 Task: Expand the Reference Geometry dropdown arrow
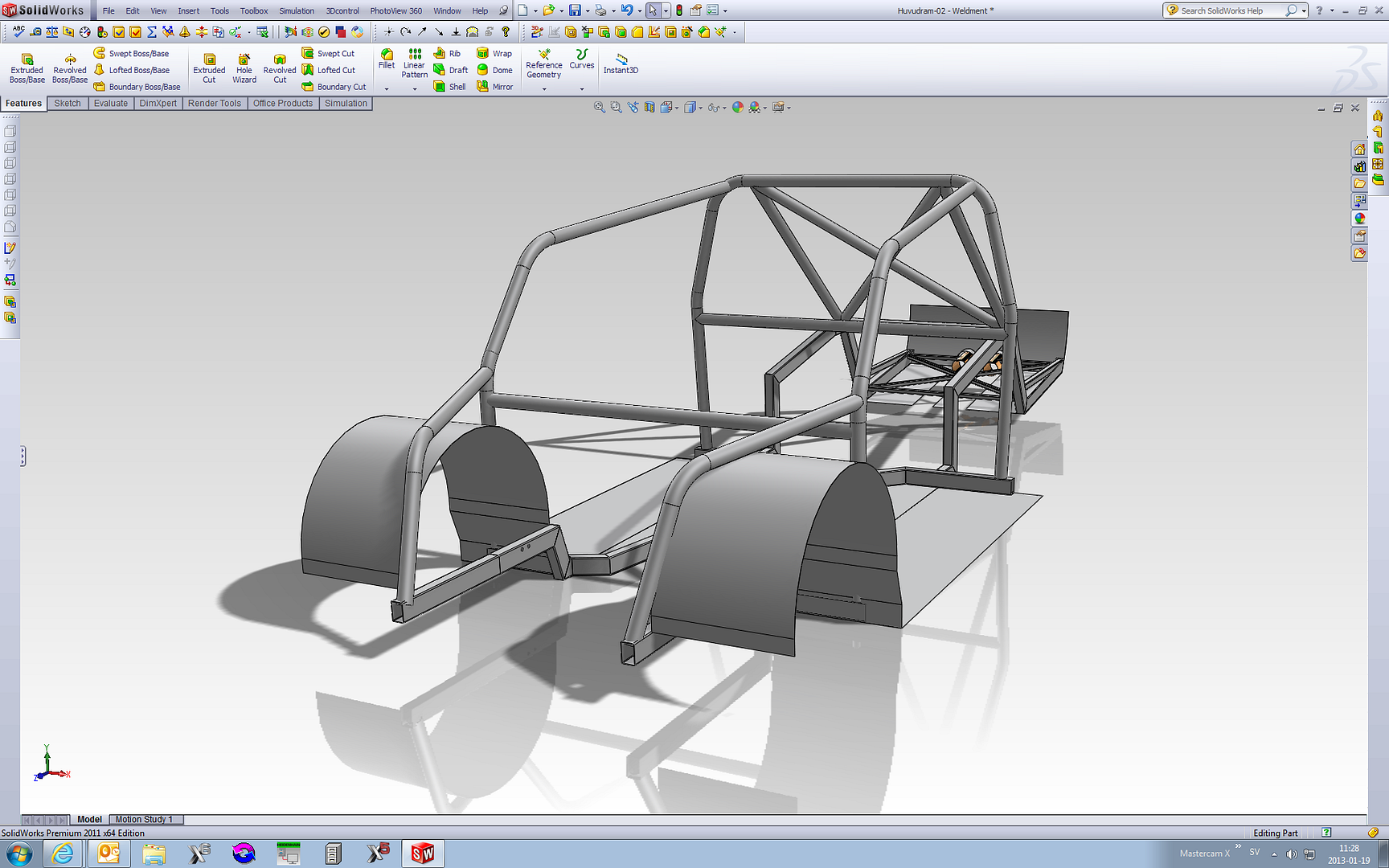point(544,88)
